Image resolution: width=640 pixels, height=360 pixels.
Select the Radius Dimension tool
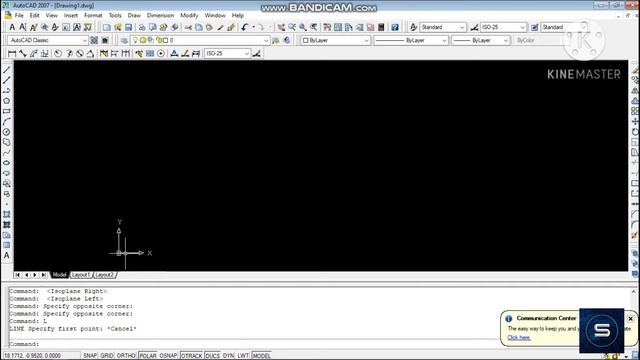tap(58, 53)
